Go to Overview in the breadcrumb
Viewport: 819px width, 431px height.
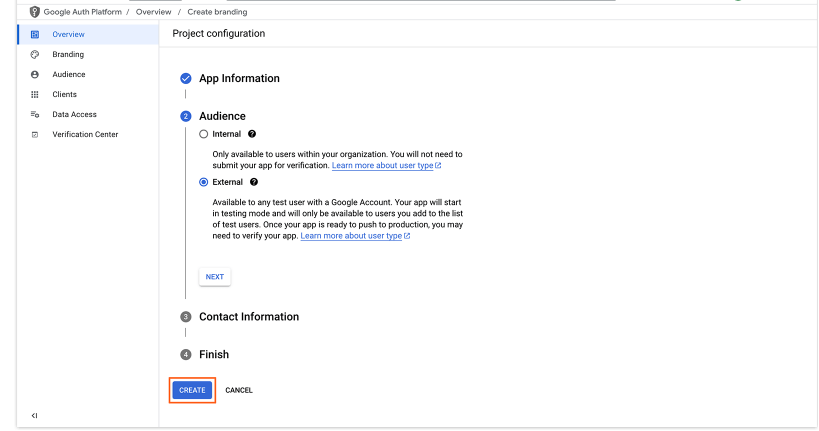(154, 12)
